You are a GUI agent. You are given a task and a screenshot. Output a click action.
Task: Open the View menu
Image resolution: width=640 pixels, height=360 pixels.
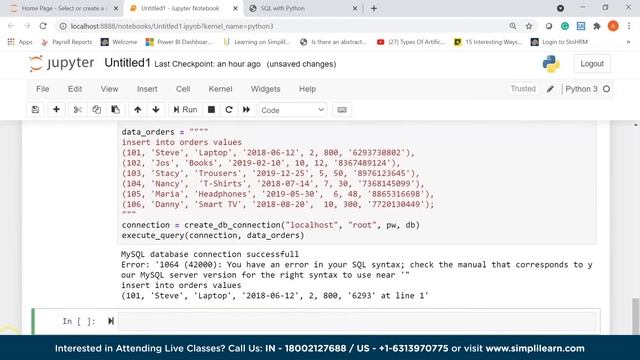pos(109,89)
